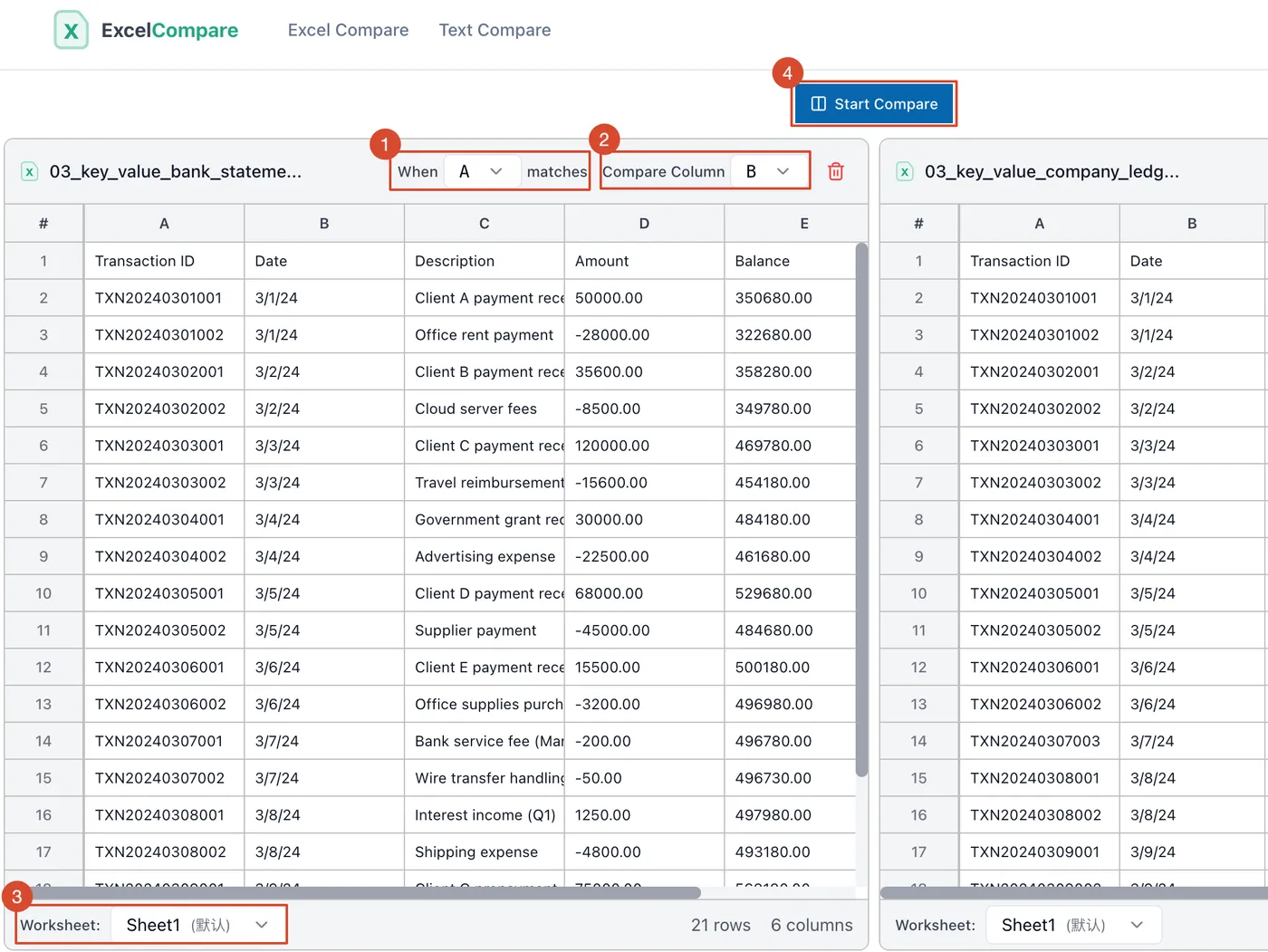Open left panel Worksheet Sheet1 dropdown
1268x952 pixels.
[197, 925]
